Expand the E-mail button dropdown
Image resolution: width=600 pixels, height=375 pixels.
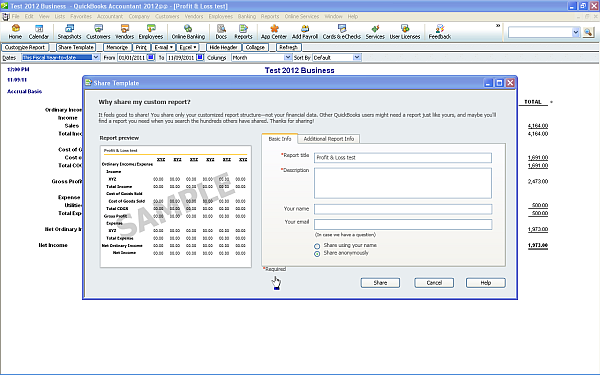[x=171, y=47]
